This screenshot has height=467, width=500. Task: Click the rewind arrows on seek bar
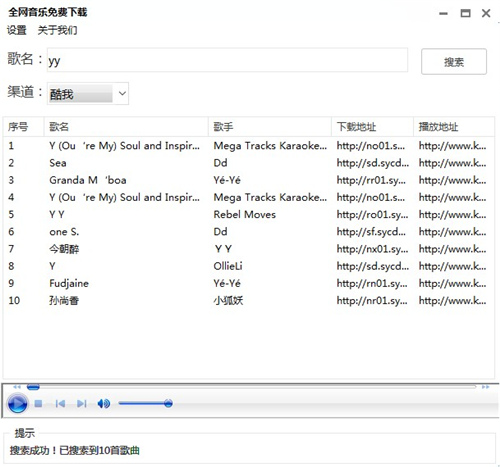coord(17,387)
